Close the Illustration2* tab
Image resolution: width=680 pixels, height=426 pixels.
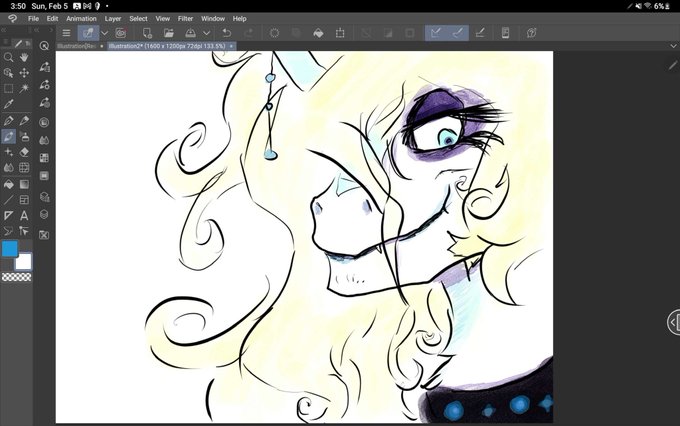(232, 46)
